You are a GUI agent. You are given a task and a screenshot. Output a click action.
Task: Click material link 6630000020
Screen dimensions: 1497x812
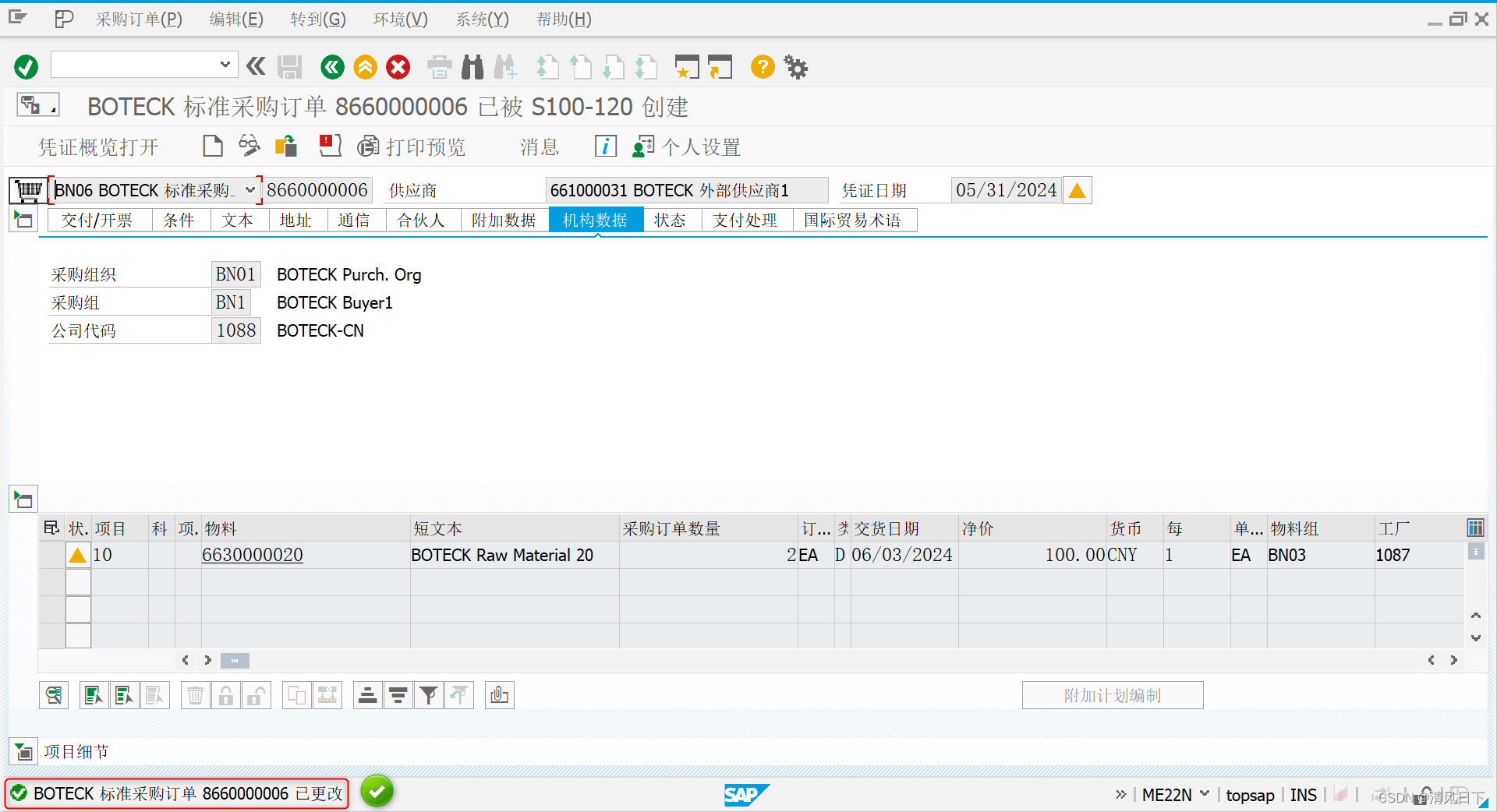(253, 555)
